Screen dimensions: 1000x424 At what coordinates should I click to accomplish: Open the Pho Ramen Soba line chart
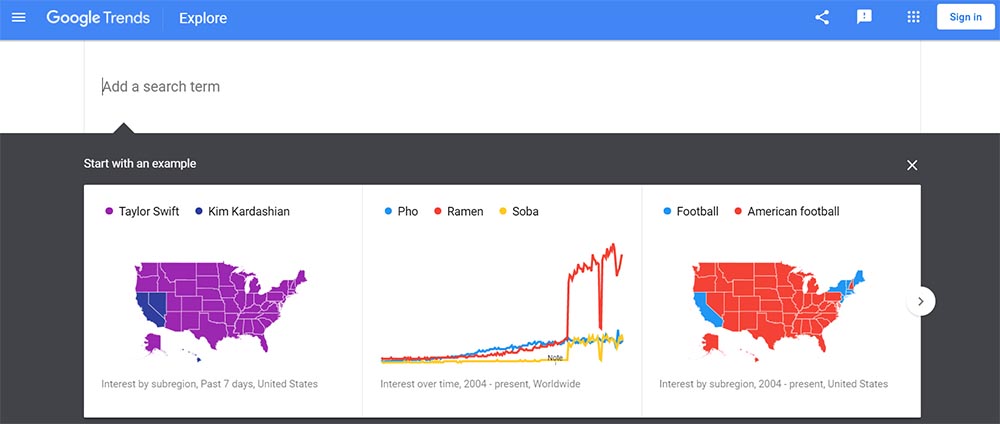point(502,305)
